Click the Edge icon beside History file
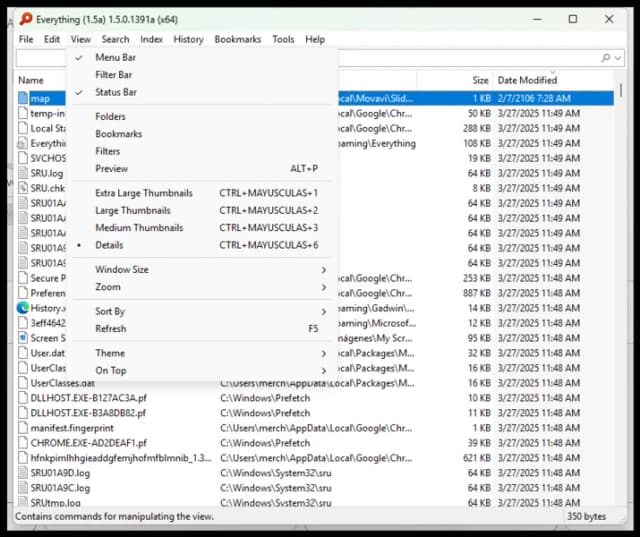Screen dimensions: 640x537 point(23,308)
